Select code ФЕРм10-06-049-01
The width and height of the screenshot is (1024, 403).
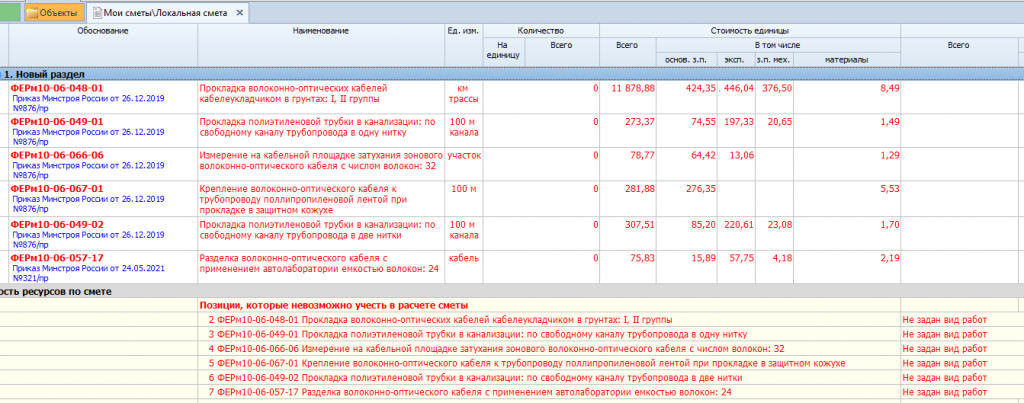tap(57, 121)
